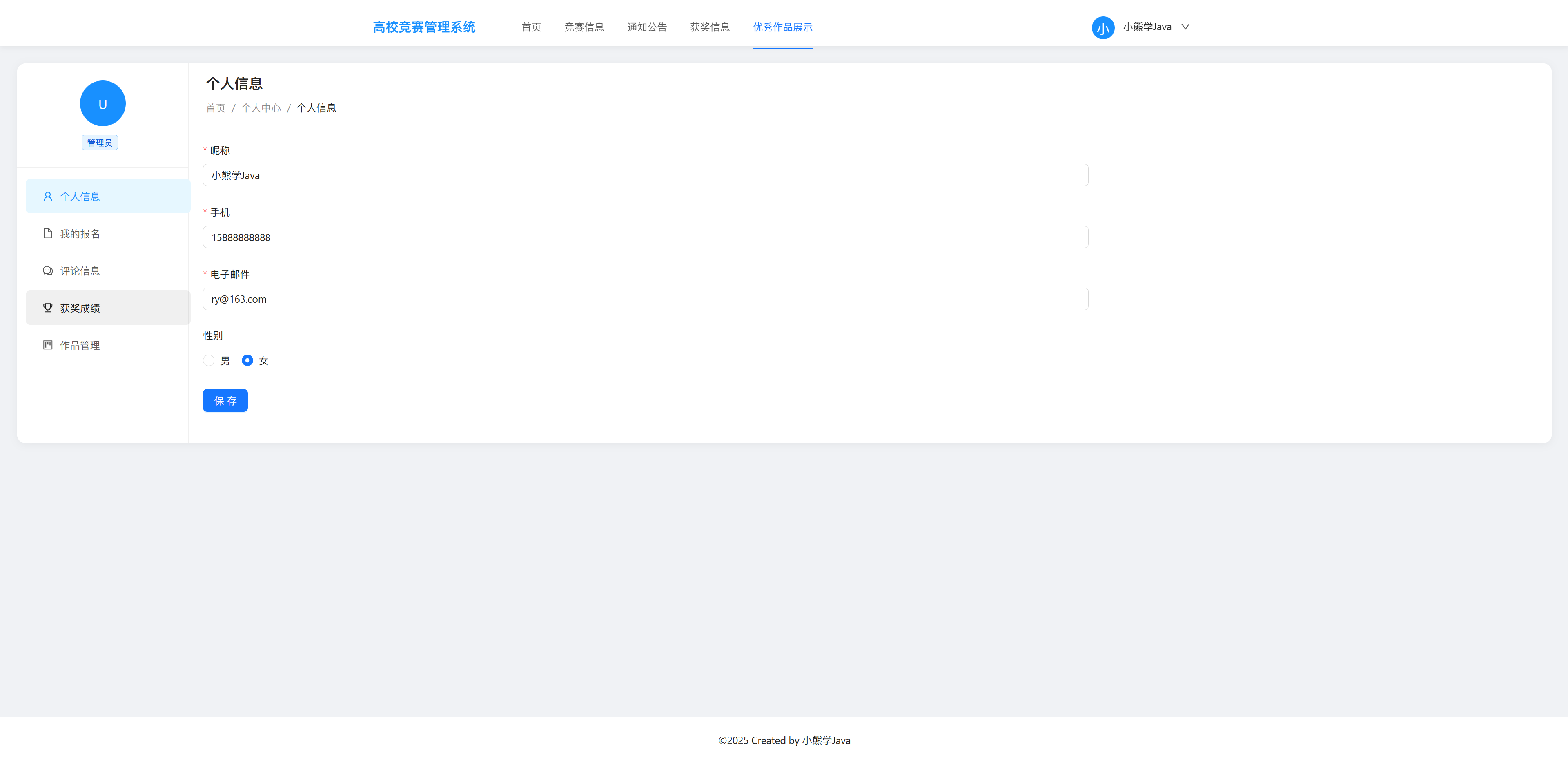Click the 个人信息 breadcrumb current item
The width and height of the screenshot is (1568, 762).
point(316,108)
